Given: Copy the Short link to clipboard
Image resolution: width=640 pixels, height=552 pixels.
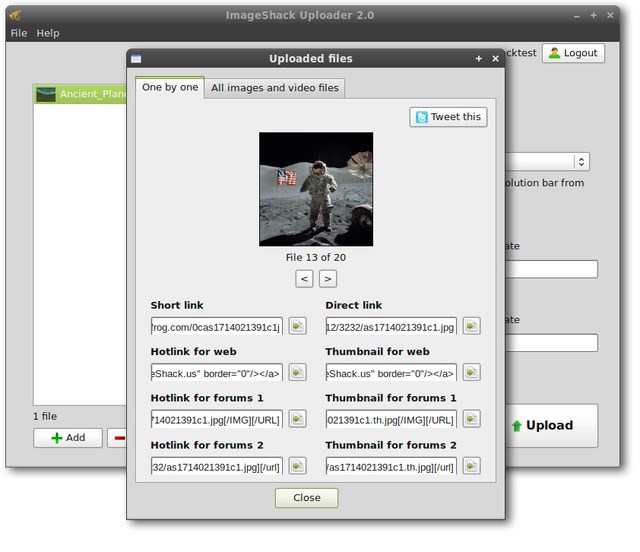Looking at the screenshot, I should click(x=297, y=326).
